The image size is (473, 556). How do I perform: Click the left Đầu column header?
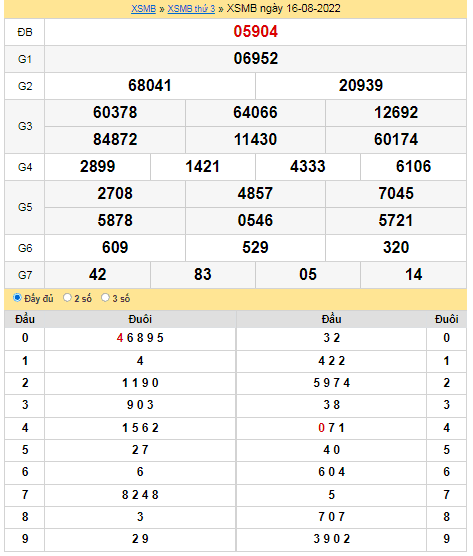pyautogui.click(x=25, y=319)
